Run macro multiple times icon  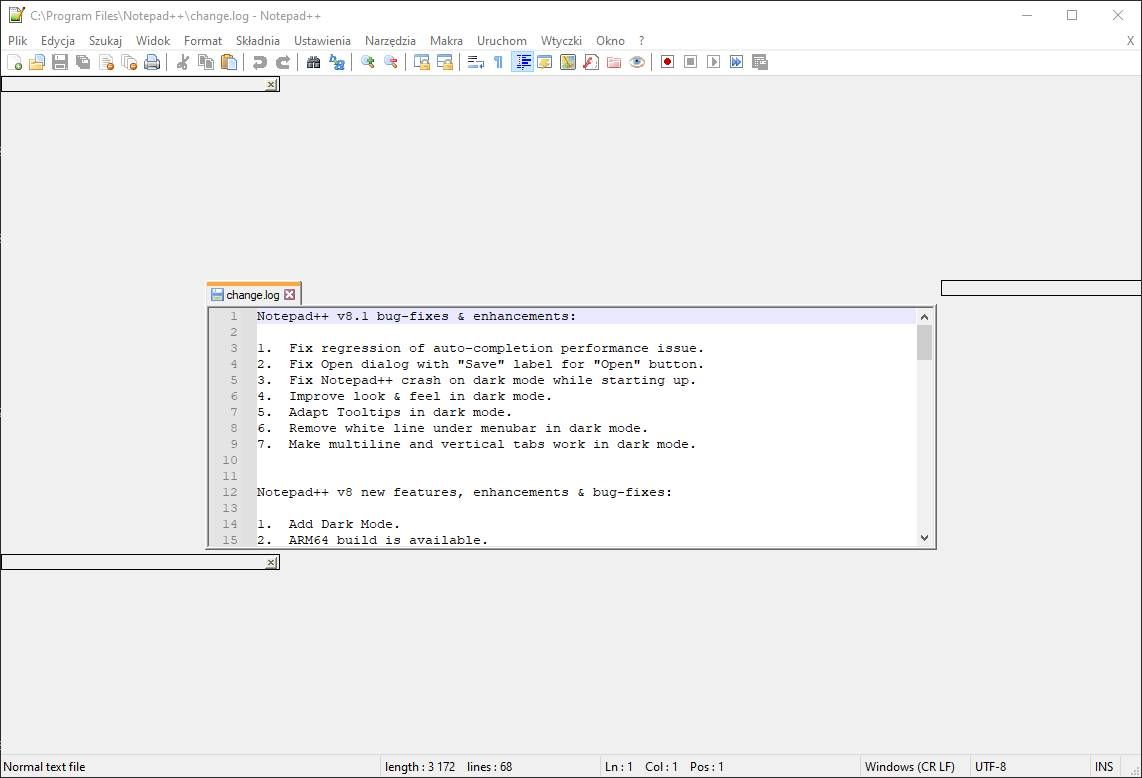(x=736, y=63)
